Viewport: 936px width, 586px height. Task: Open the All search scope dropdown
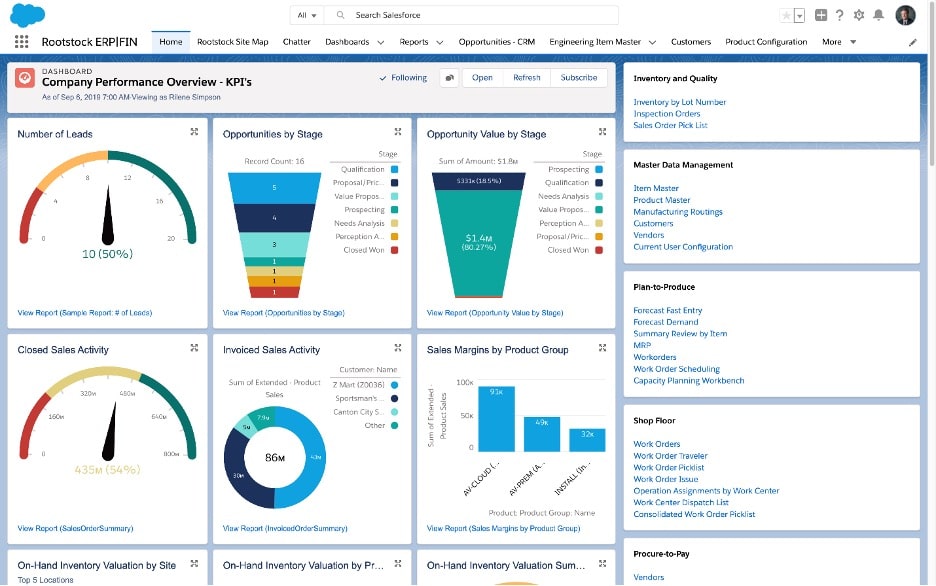(x=307, y=15)
